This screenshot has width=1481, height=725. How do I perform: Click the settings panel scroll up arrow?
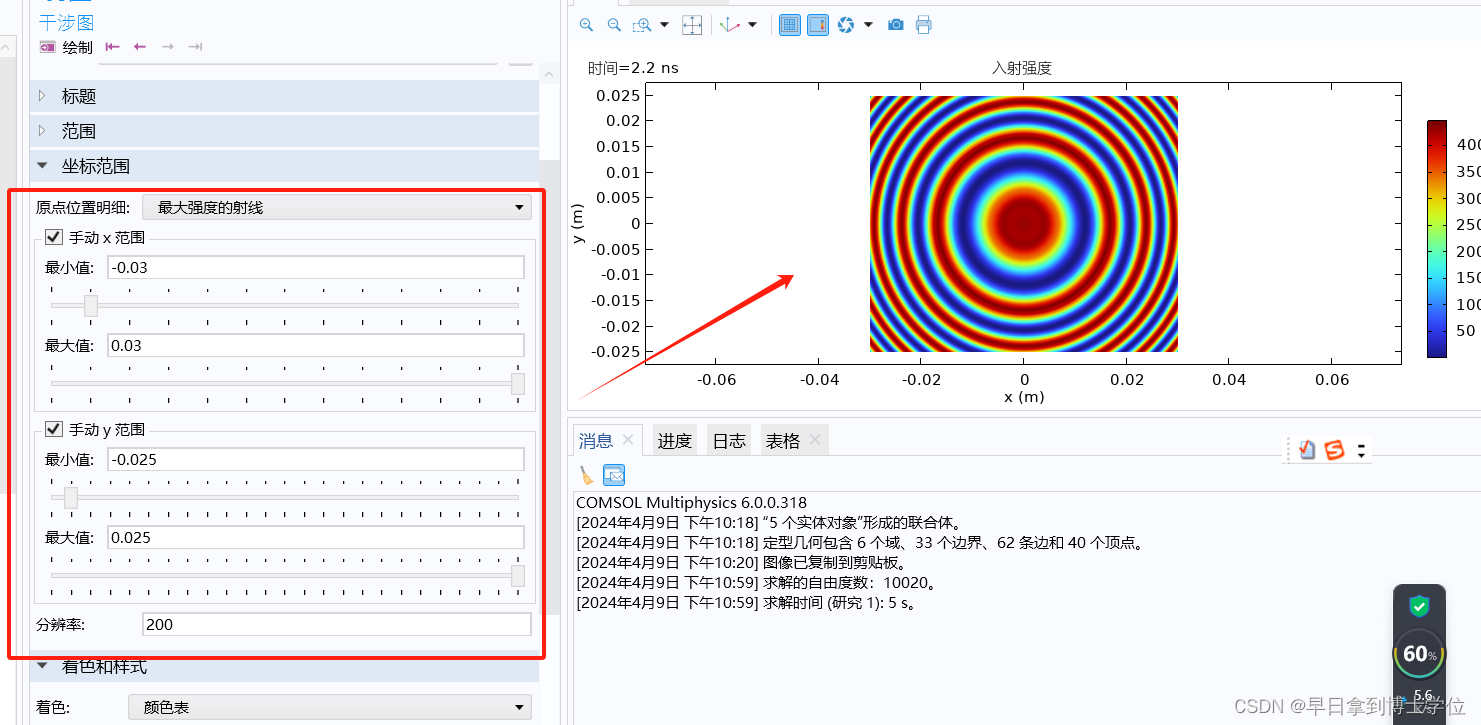click(x=548, y=74)
